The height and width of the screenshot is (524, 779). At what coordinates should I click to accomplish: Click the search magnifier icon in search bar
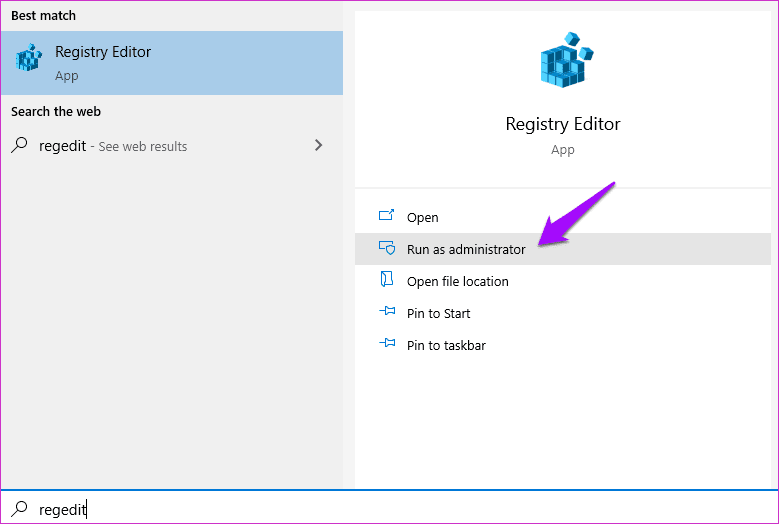pyautogui.click(x=19, y=508)
